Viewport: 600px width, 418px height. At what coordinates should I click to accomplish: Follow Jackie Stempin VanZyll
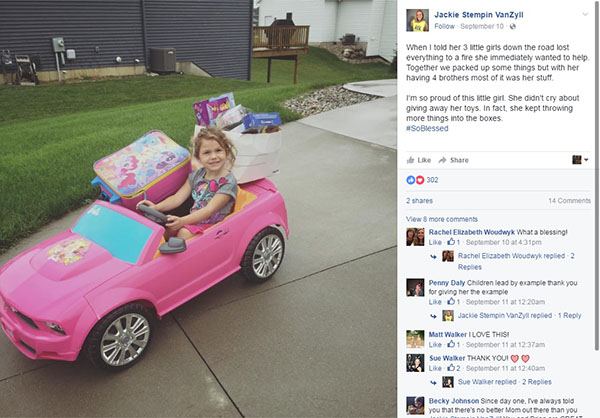[x=444, y=26]
